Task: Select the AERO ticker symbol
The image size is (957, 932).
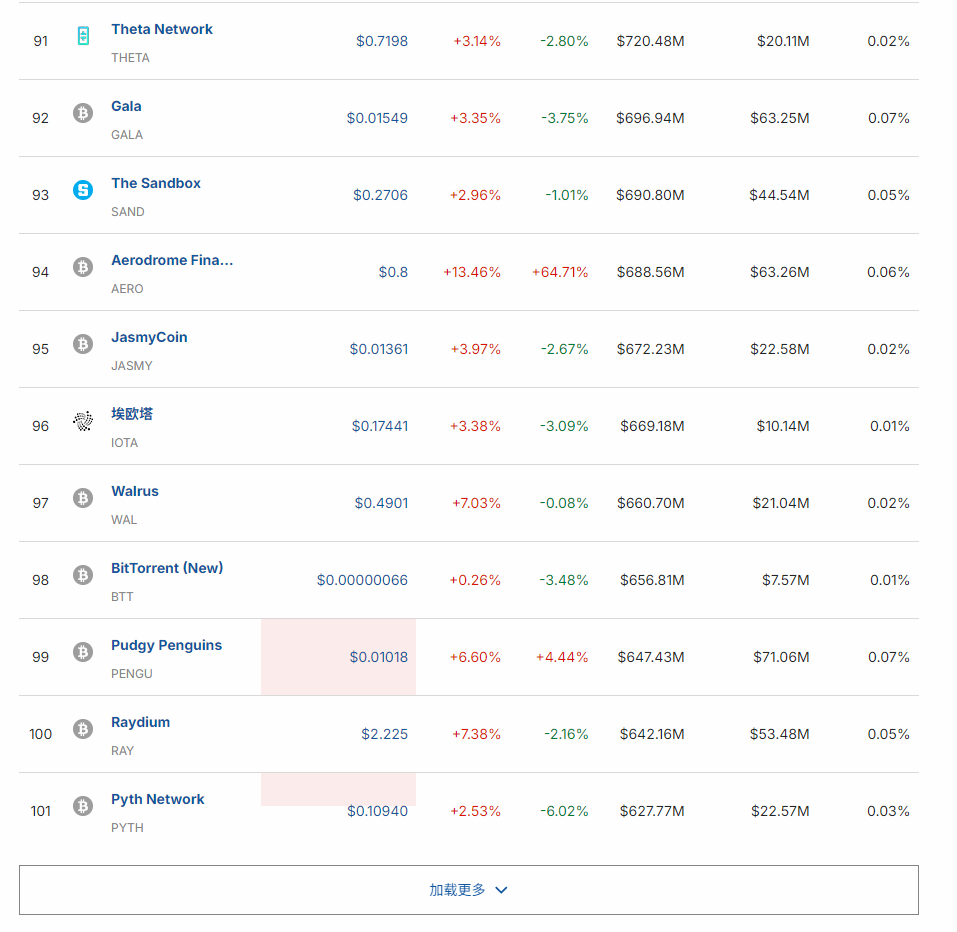Action: pos(127,289)
